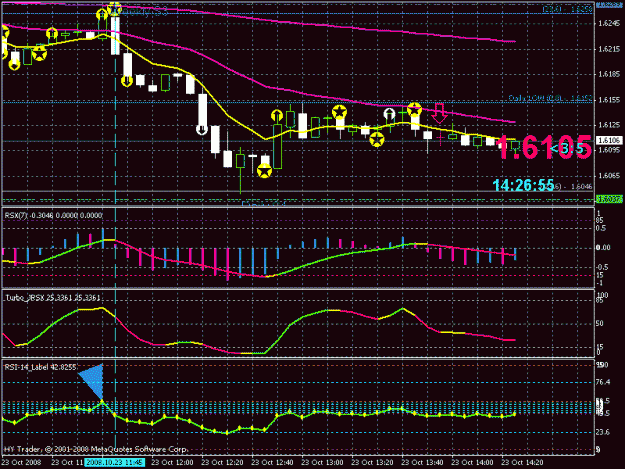Click the 23 Oct 12:40 time axis label
Image resolution: width=625 pixels, height=469 pixels.
[272, 463]
